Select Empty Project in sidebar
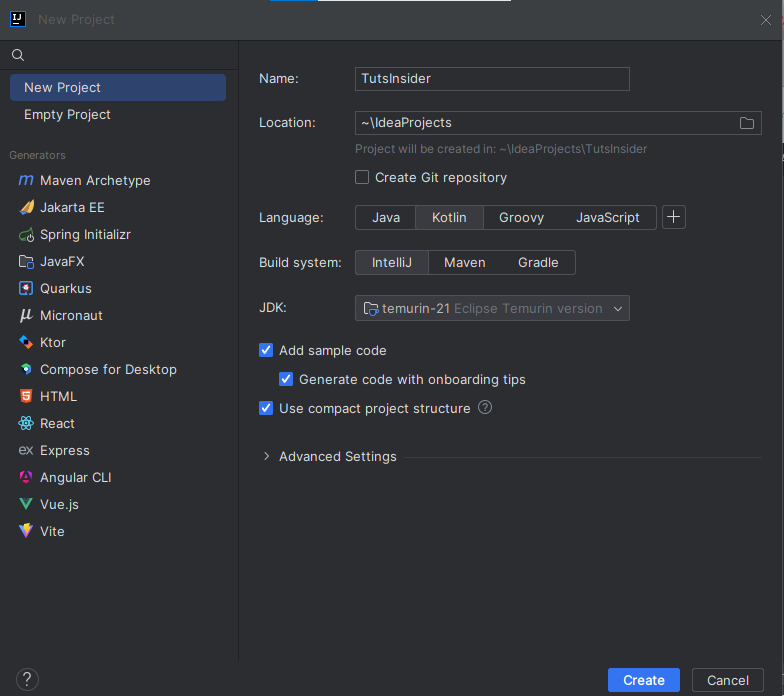This screenshot has width=784, height=696. coord(118,114)
